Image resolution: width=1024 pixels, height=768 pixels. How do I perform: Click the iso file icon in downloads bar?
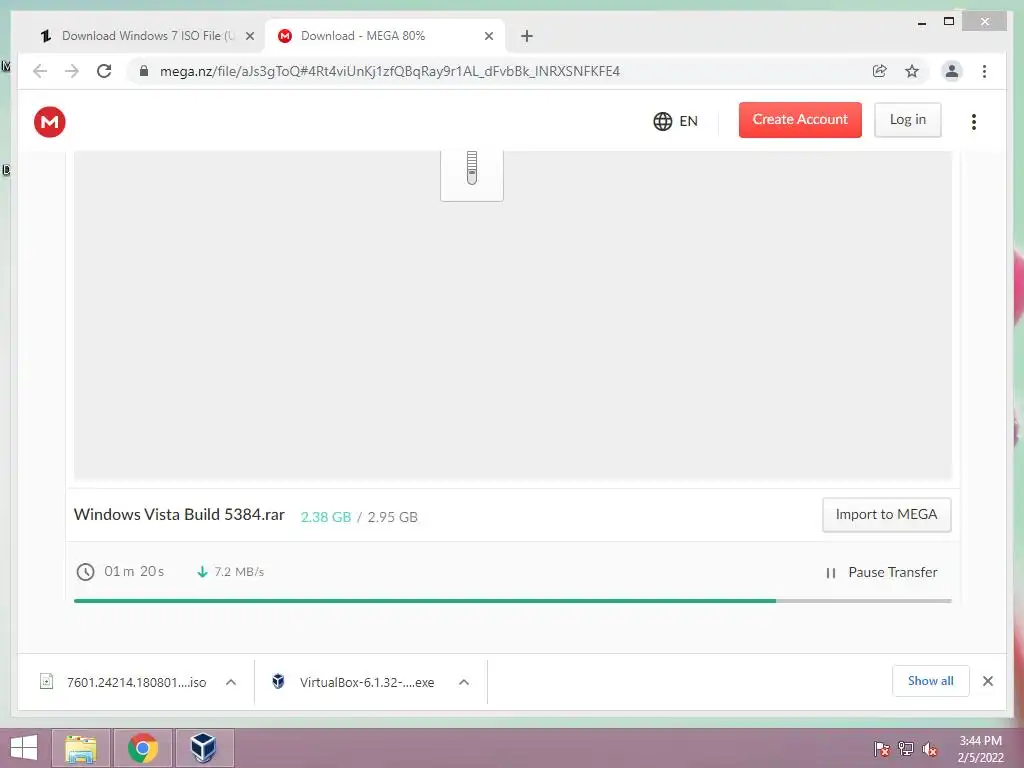tap(46, 681)
